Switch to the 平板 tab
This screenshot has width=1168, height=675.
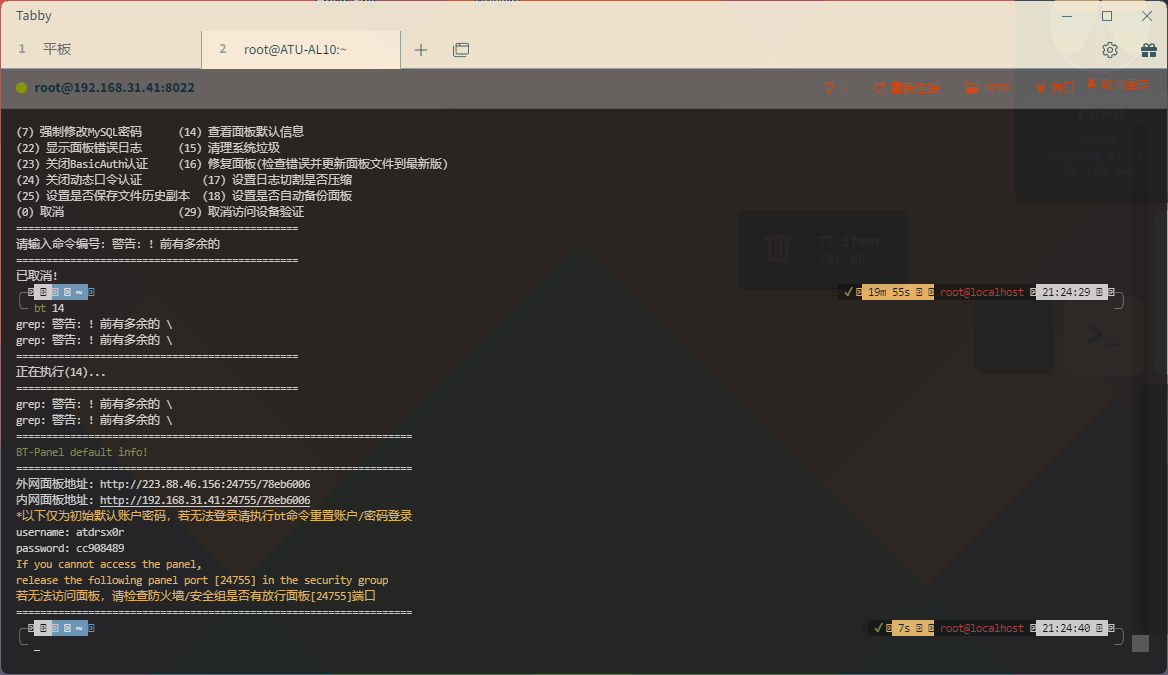click(x=101, y=49)
